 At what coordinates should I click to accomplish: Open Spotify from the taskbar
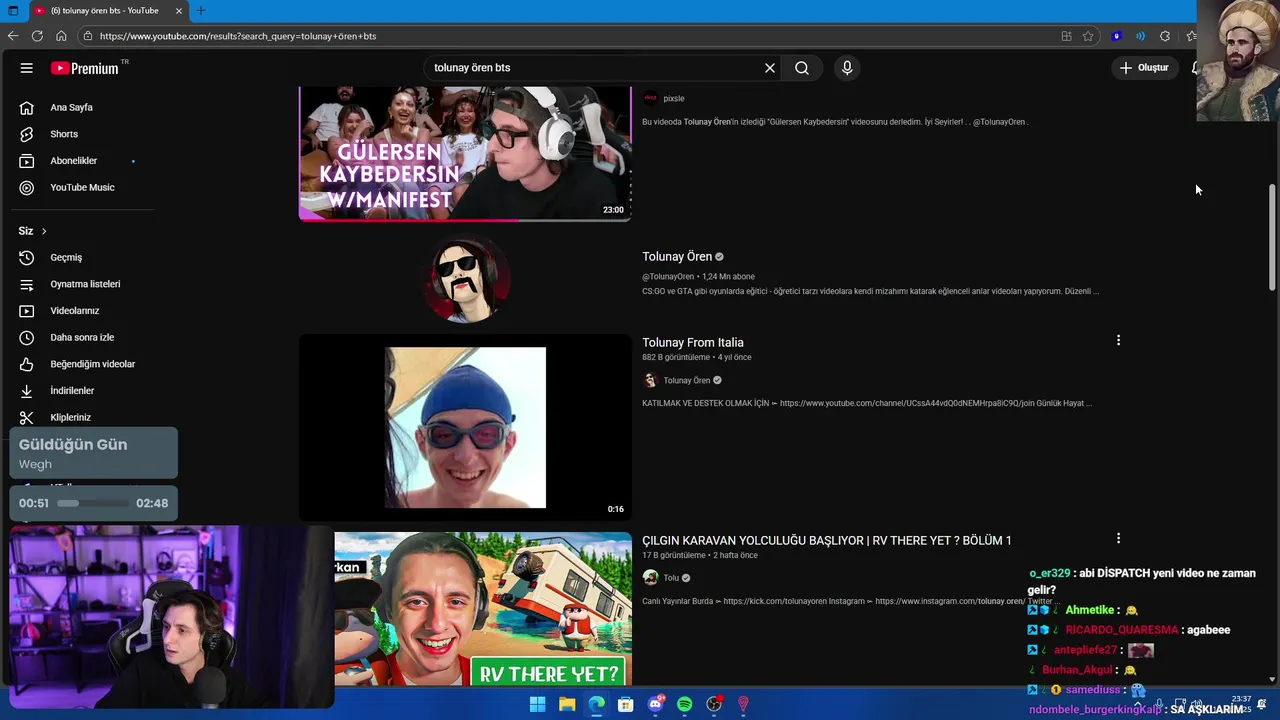685,704
